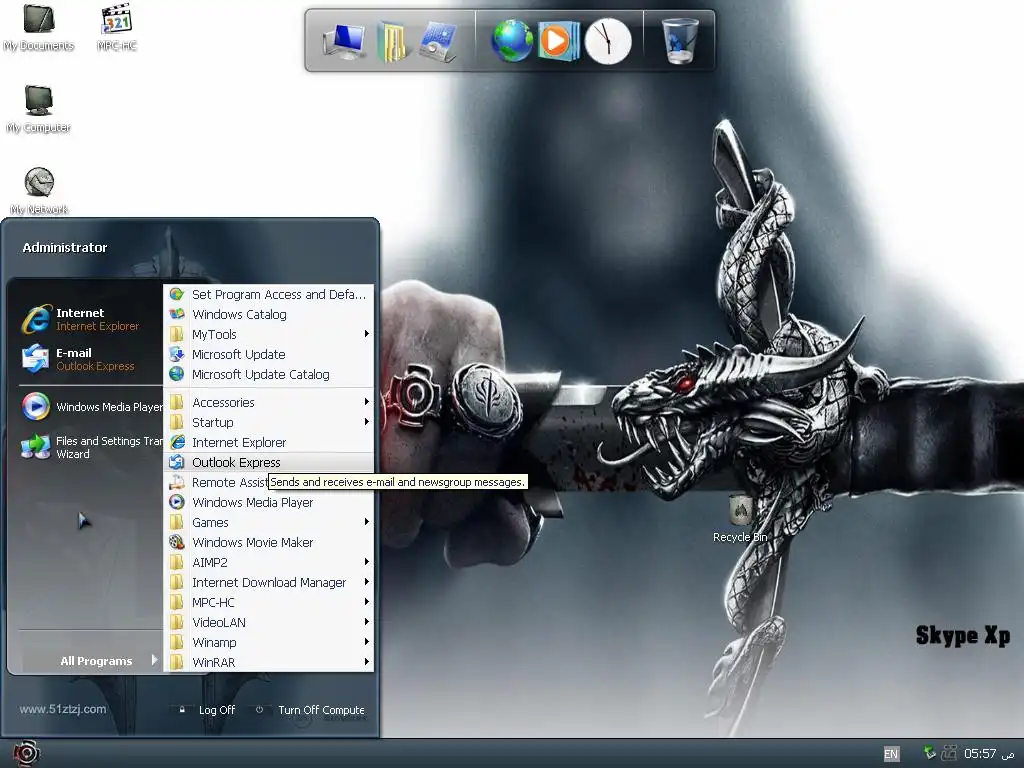Open the VideoLAN folder entry
Image resolution: width=1024 pixels, height=768 pixels.
268,622
